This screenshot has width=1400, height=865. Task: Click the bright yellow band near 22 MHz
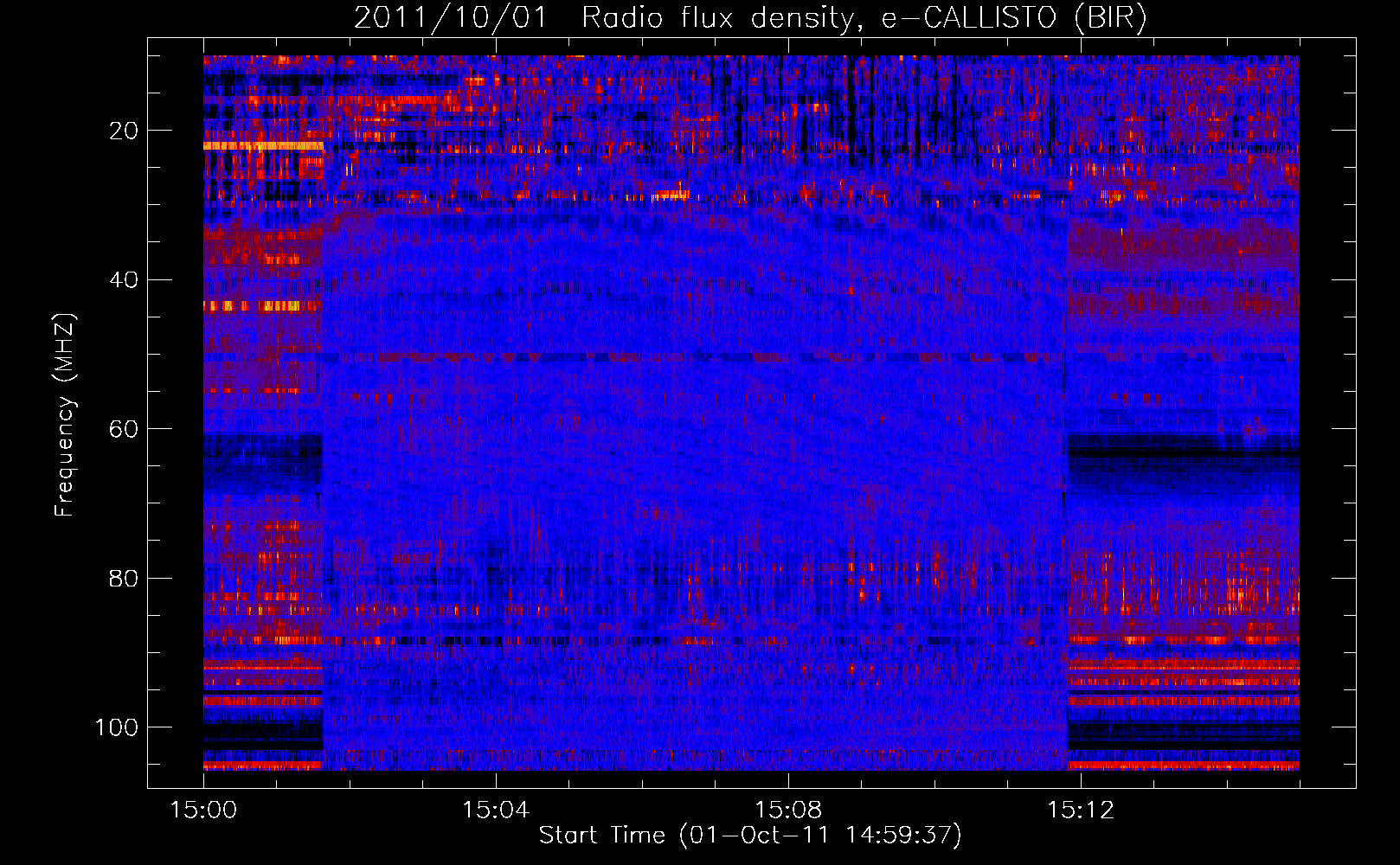[x=263, y=146]
